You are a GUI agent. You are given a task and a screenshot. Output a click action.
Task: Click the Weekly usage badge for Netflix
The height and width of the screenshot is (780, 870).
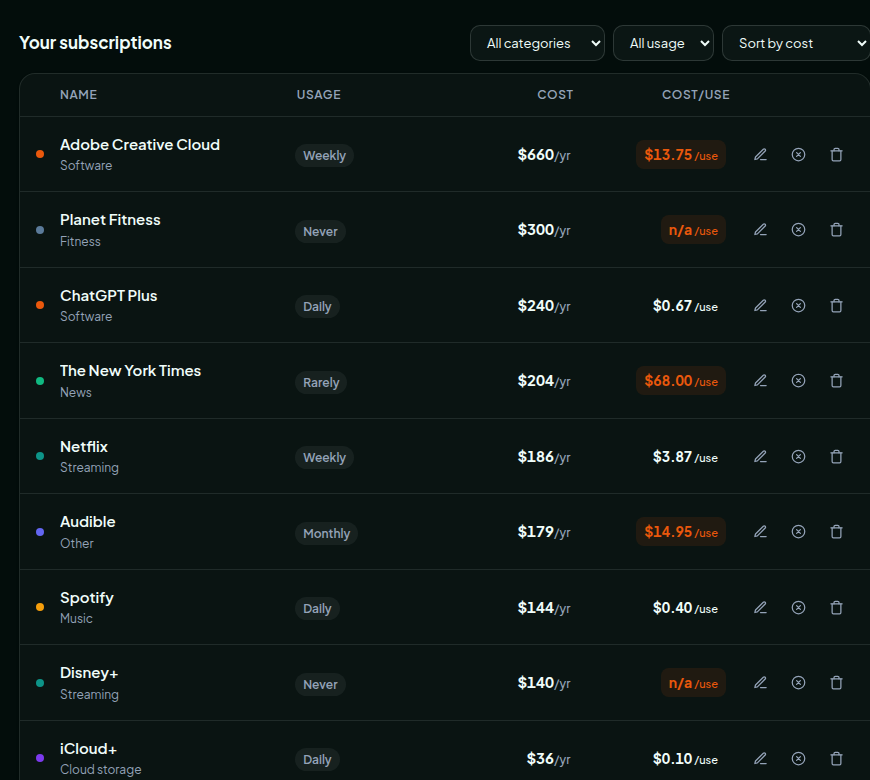324,457
